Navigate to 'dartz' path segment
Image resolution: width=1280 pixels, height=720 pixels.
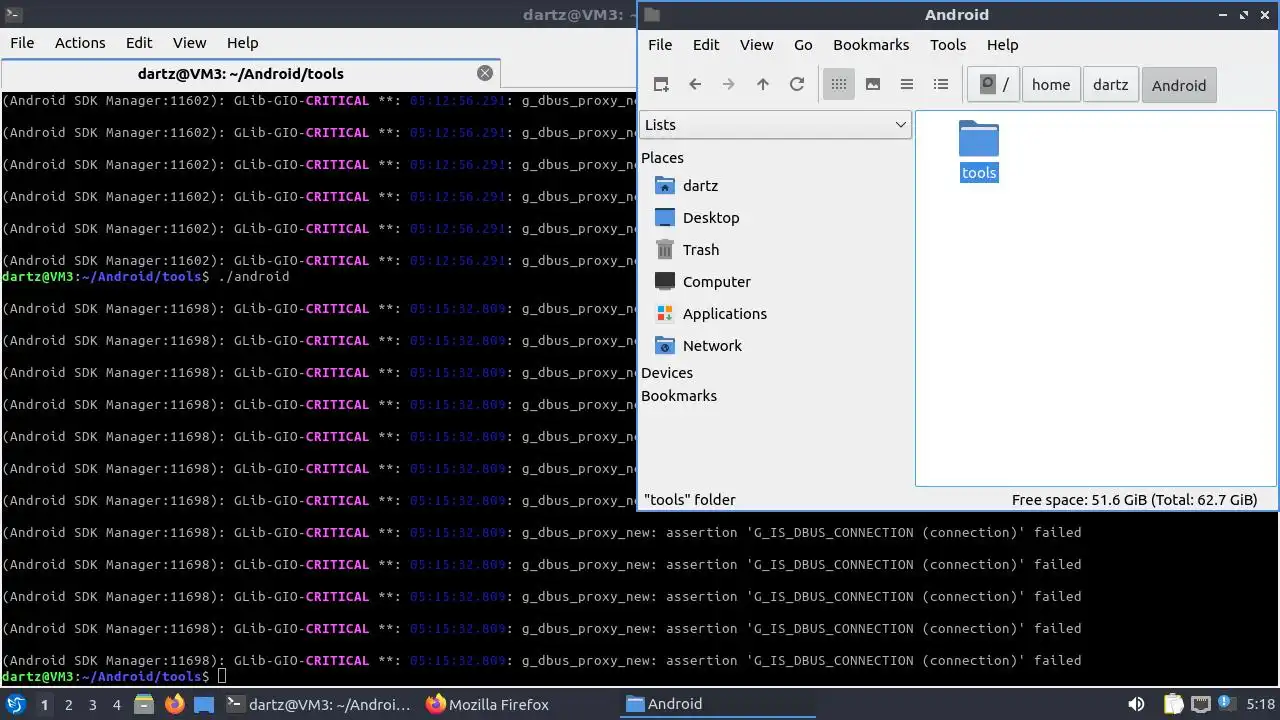1110,85
